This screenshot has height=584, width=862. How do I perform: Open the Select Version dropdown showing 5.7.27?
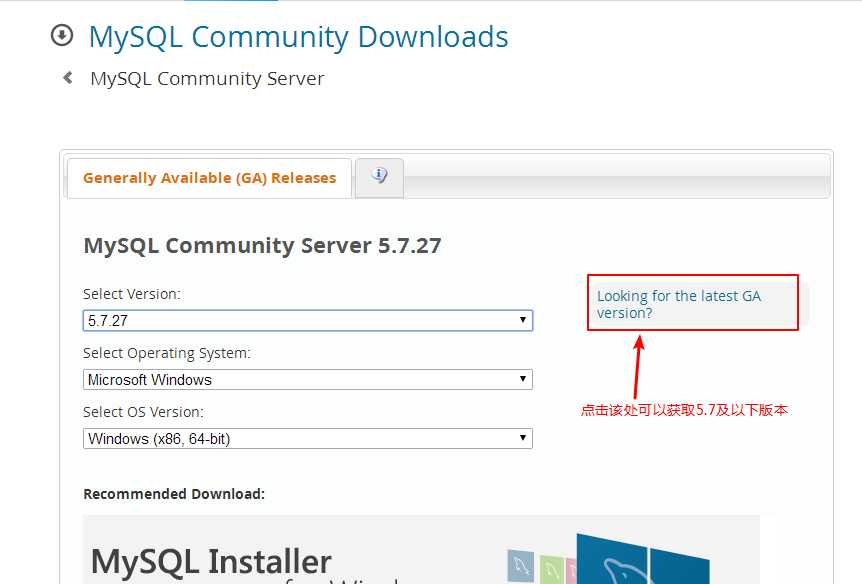point(308,320)
